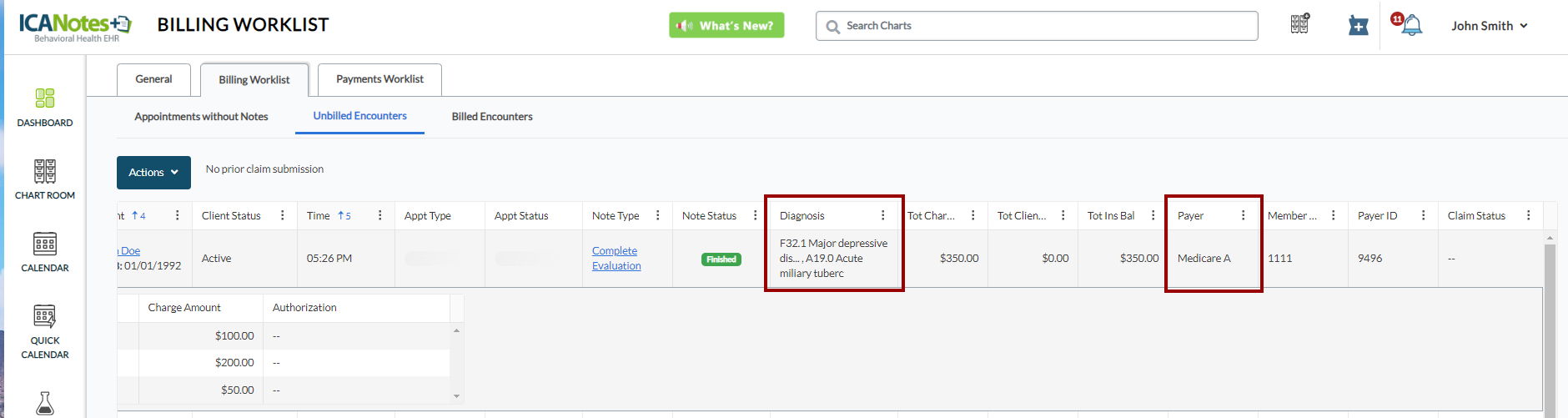Select the General tab
Screen dimensions: 1568x418
pos(153,79)
